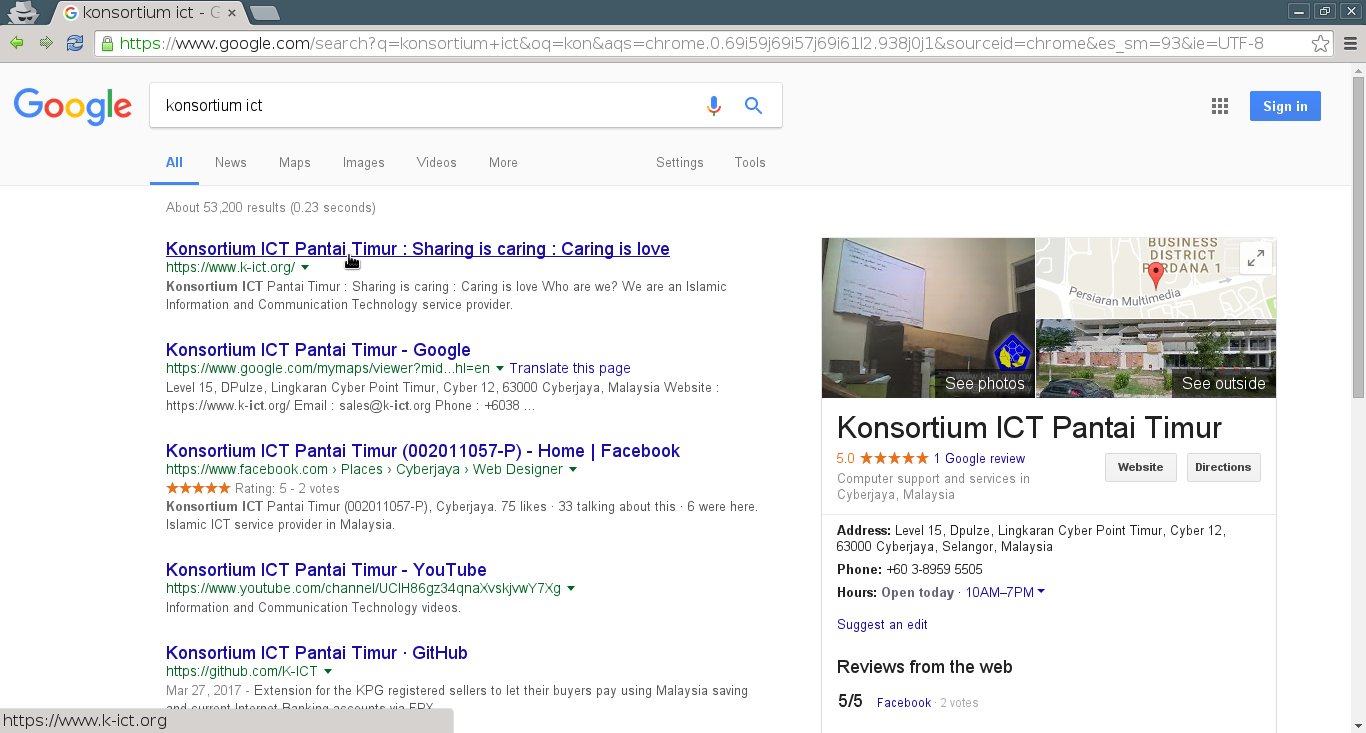Image resolution: width=1366 pixels, height=733 pixels.
Task: Switch to the News tab
Action: 230,162
